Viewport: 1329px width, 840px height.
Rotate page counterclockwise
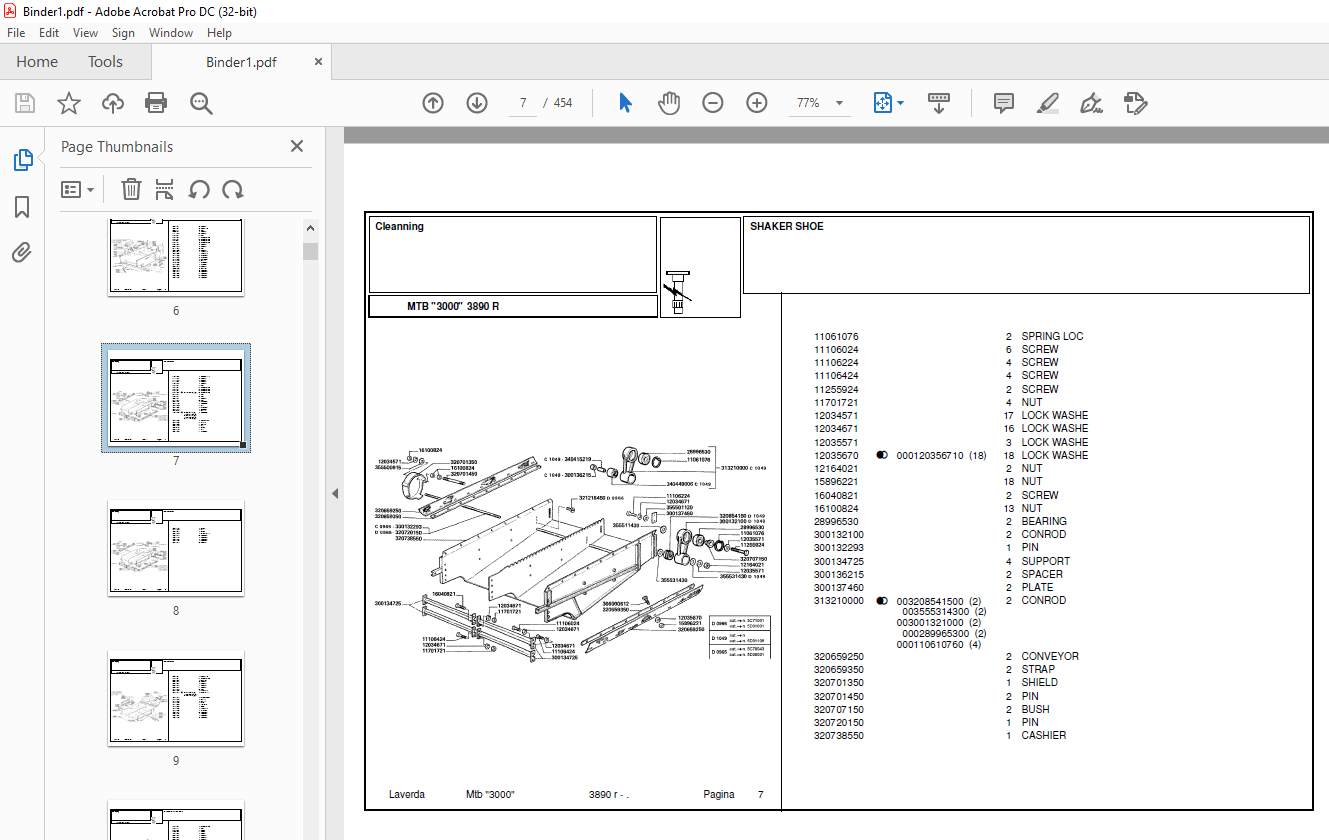(x=199, y=189)
